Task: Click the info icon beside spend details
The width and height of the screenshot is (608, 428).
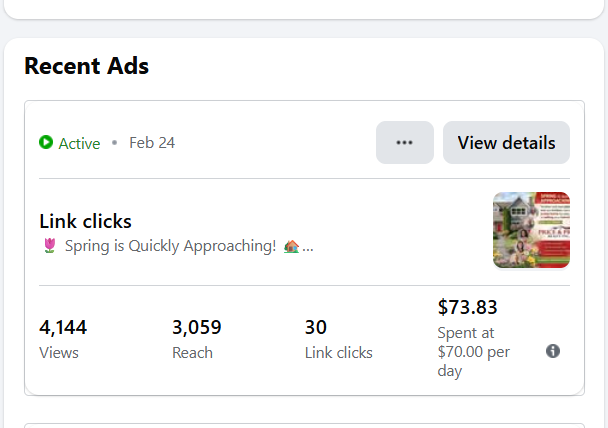Action: (x=553, y=351)
